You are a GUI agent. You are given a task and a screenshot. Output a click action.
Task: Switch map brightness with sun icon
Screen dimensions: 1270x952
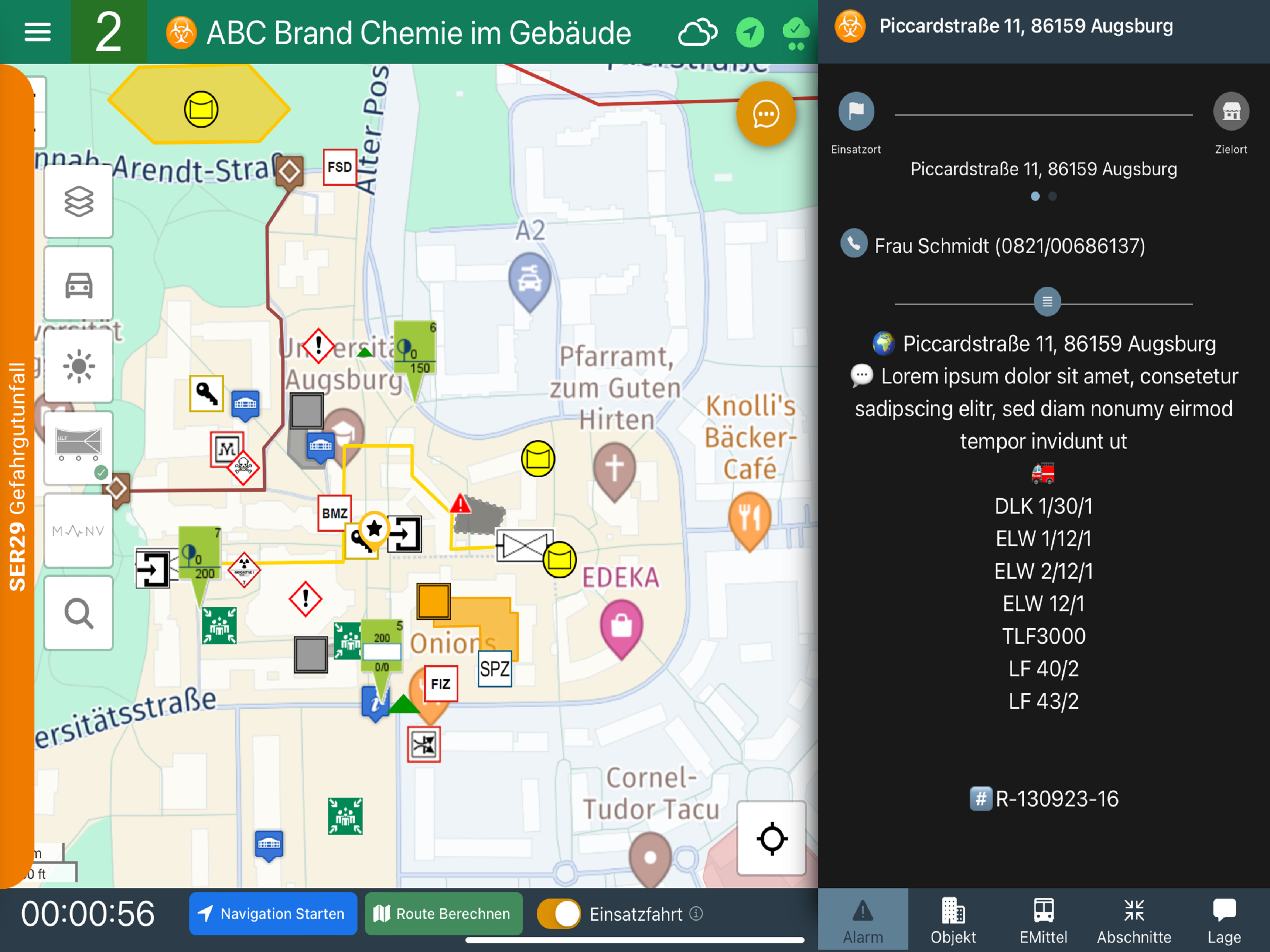tap(79, 366)
